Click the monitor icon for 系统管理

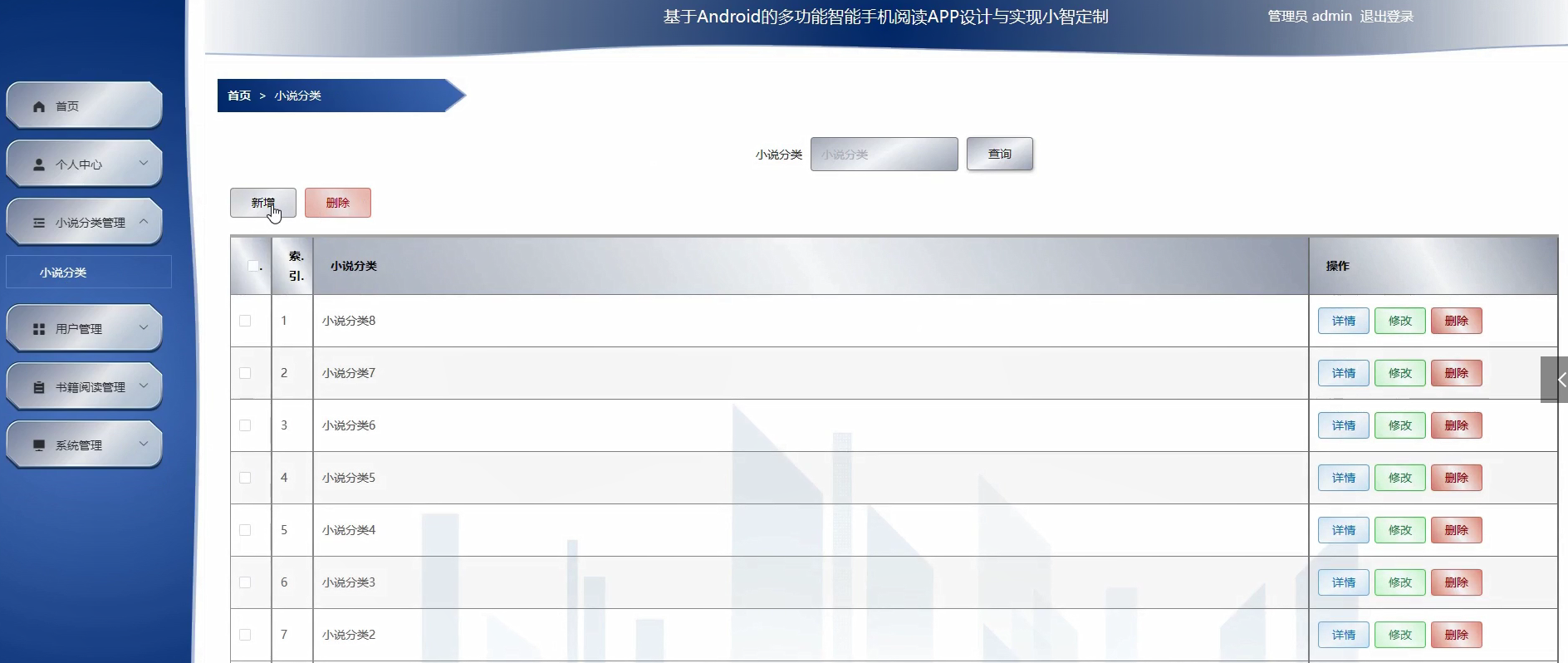tap(39, 445)
